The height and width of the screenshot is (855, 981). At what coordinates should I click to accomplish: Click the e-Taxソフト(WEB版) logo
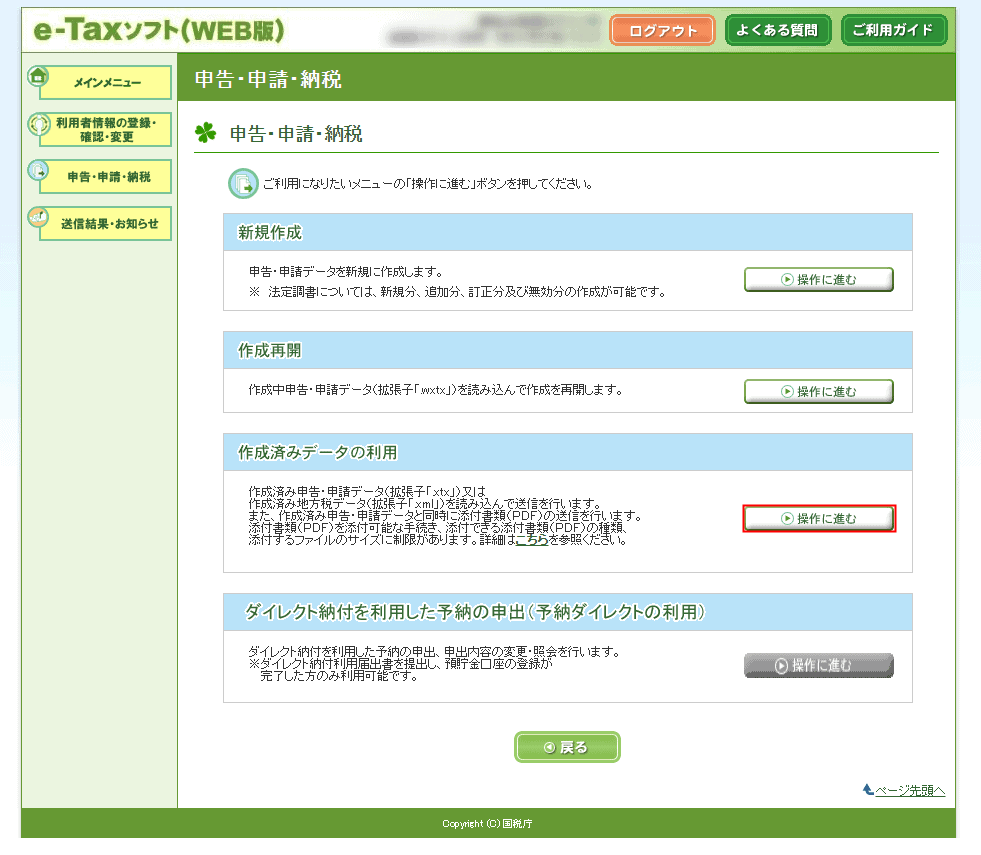159,30
